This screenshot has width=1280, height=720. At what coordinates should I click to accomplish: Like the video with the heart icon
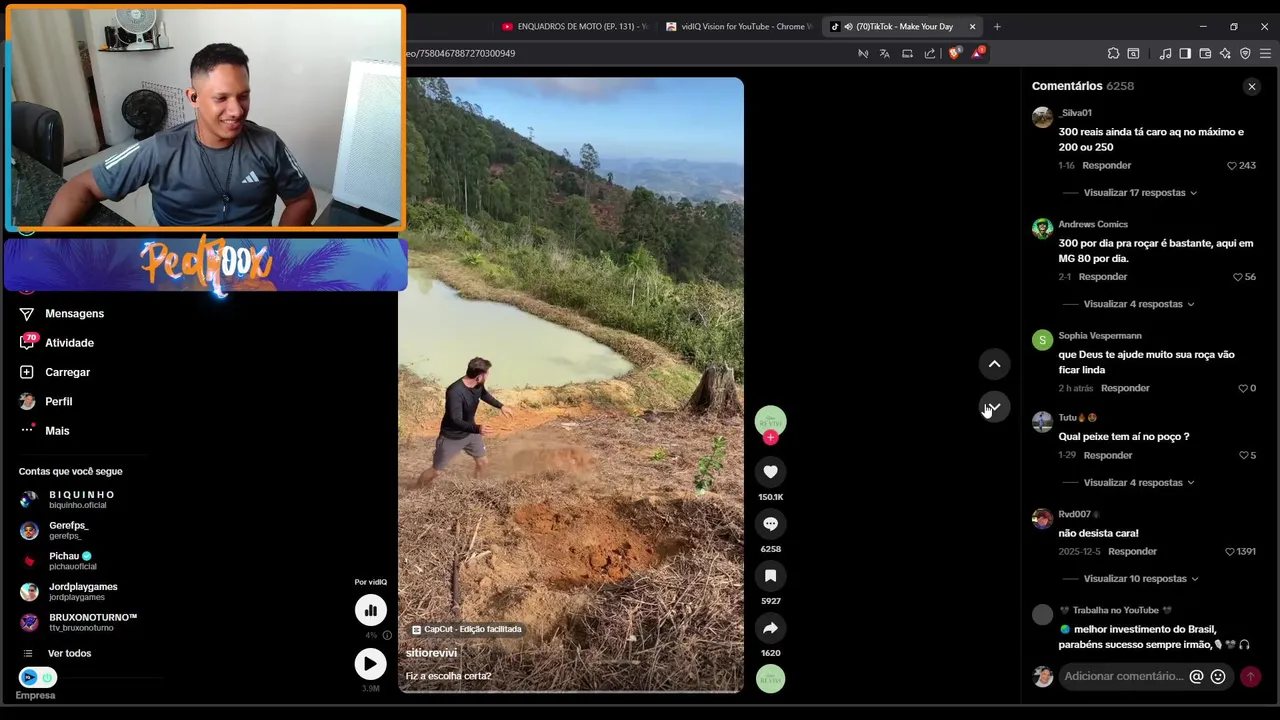tap(770, 472)
